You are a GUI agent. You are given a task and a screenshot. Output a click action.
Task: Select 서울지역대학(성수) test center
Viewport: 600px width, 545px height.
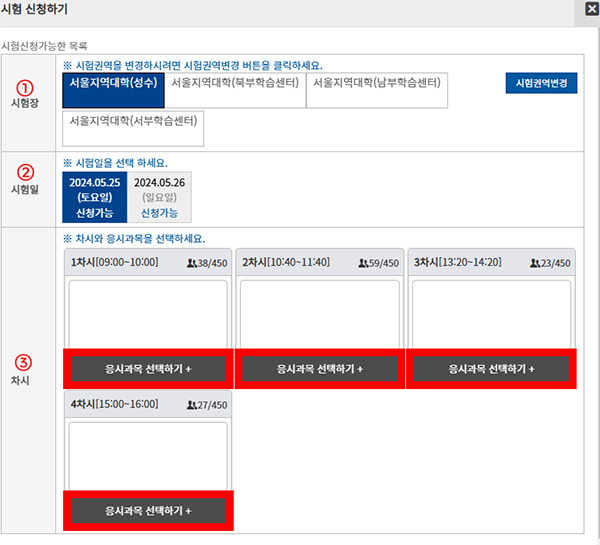(x=113, y=90)
